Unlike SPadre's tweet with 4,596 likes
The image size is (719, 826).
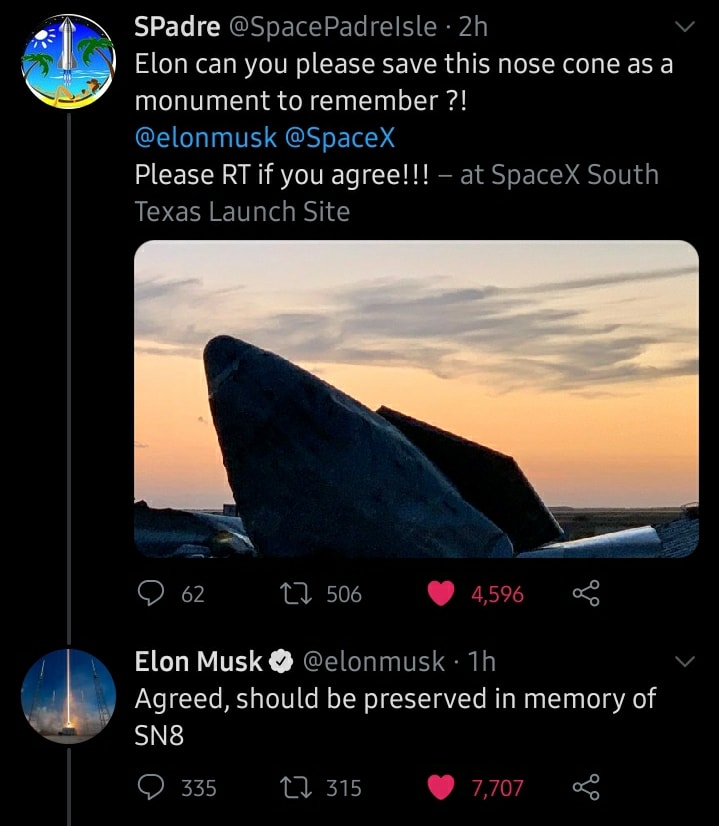441,594
